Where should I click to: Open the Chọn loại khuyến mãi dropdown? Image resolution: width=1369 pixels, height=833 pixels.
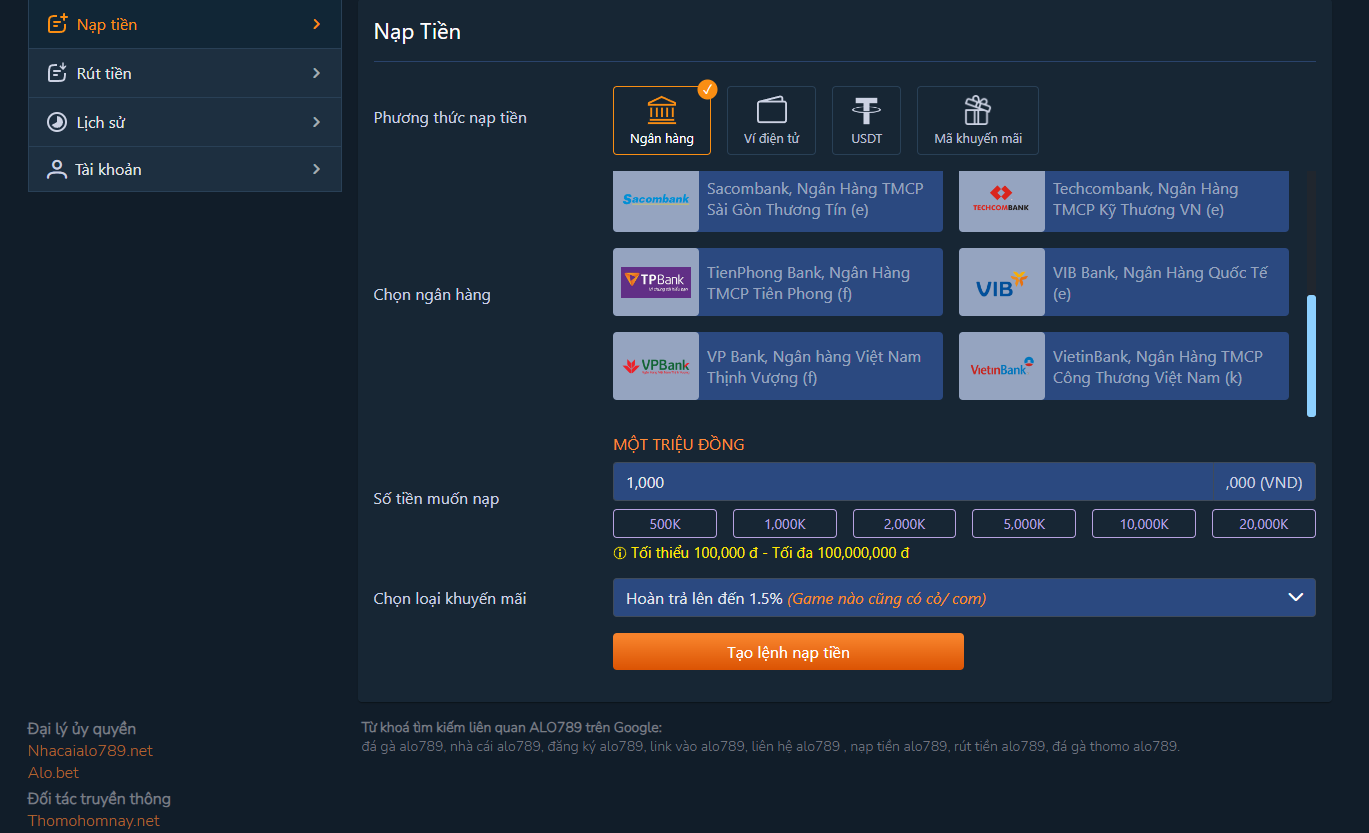(x=964, y=598)
